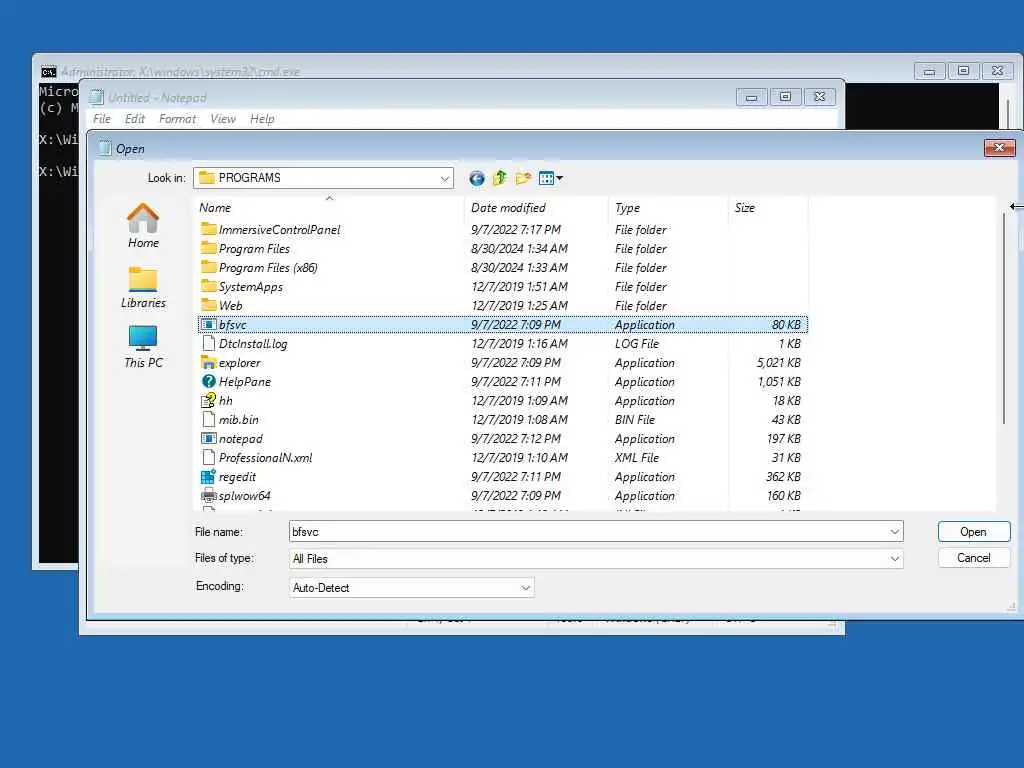The height and width of the screenshot is (768, 1024).
Task: Maximize the Administrator cmd window
Action: pos(963,71)
